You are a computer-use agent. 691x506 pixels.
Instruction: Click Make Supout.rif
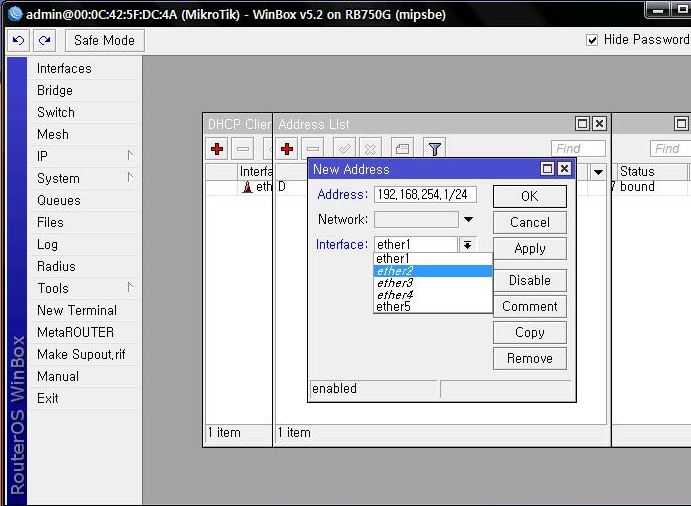coord(84,354)
